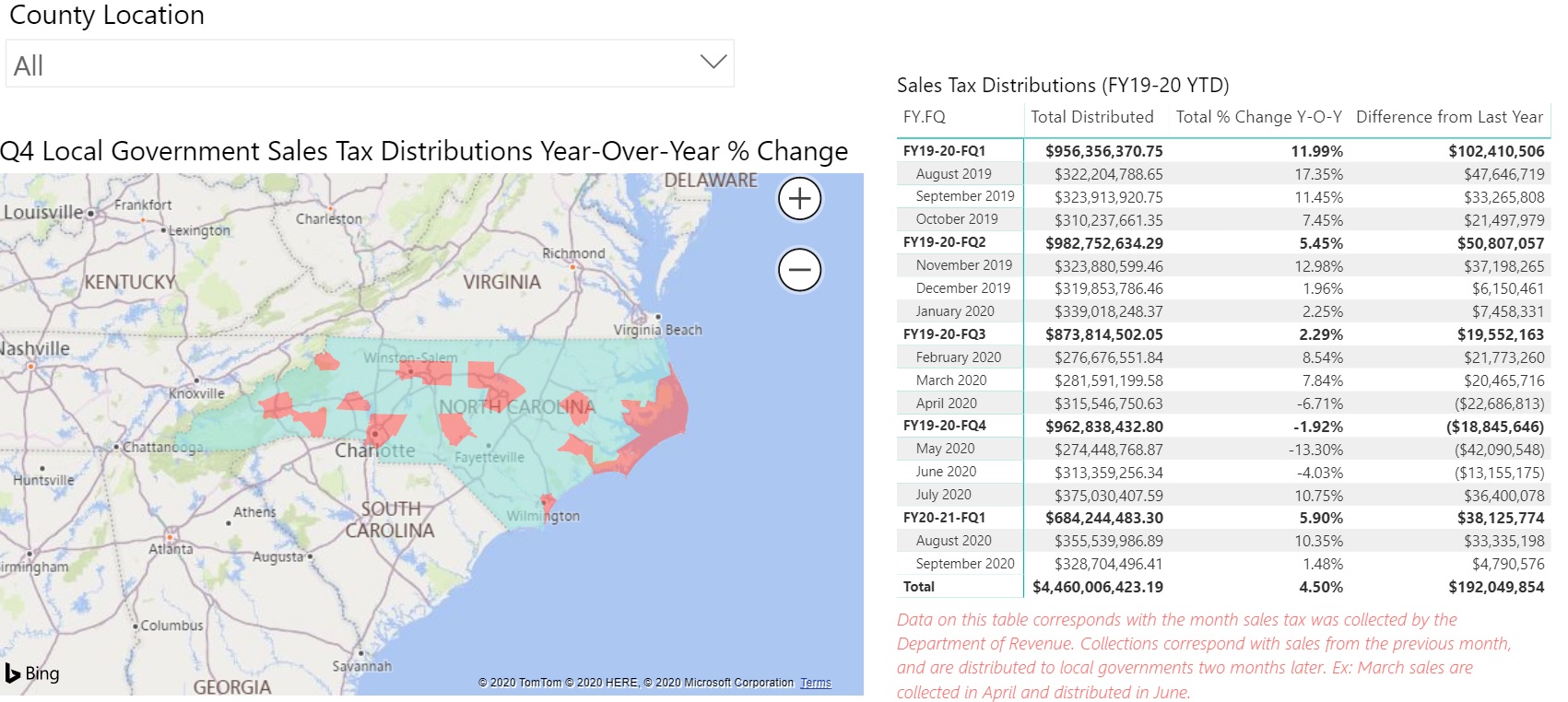Zoom out of the map with the minus button

tap(799, 270)
